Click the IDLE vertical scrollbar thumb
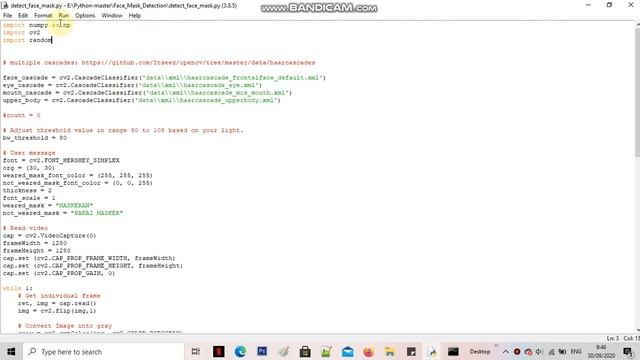Image resolution: width=640 pixels, height=360 pixels. click(637, 92)
